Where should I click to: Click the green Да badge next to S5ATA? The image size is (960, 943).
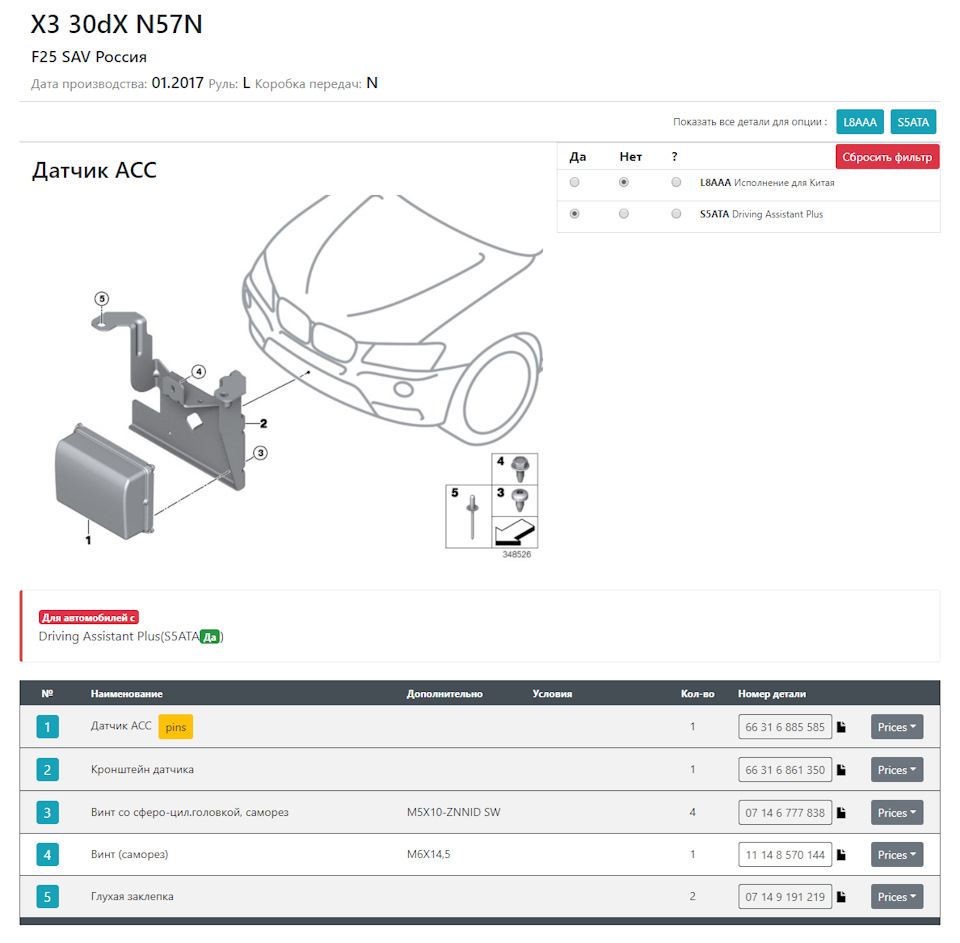pos(210,637)
